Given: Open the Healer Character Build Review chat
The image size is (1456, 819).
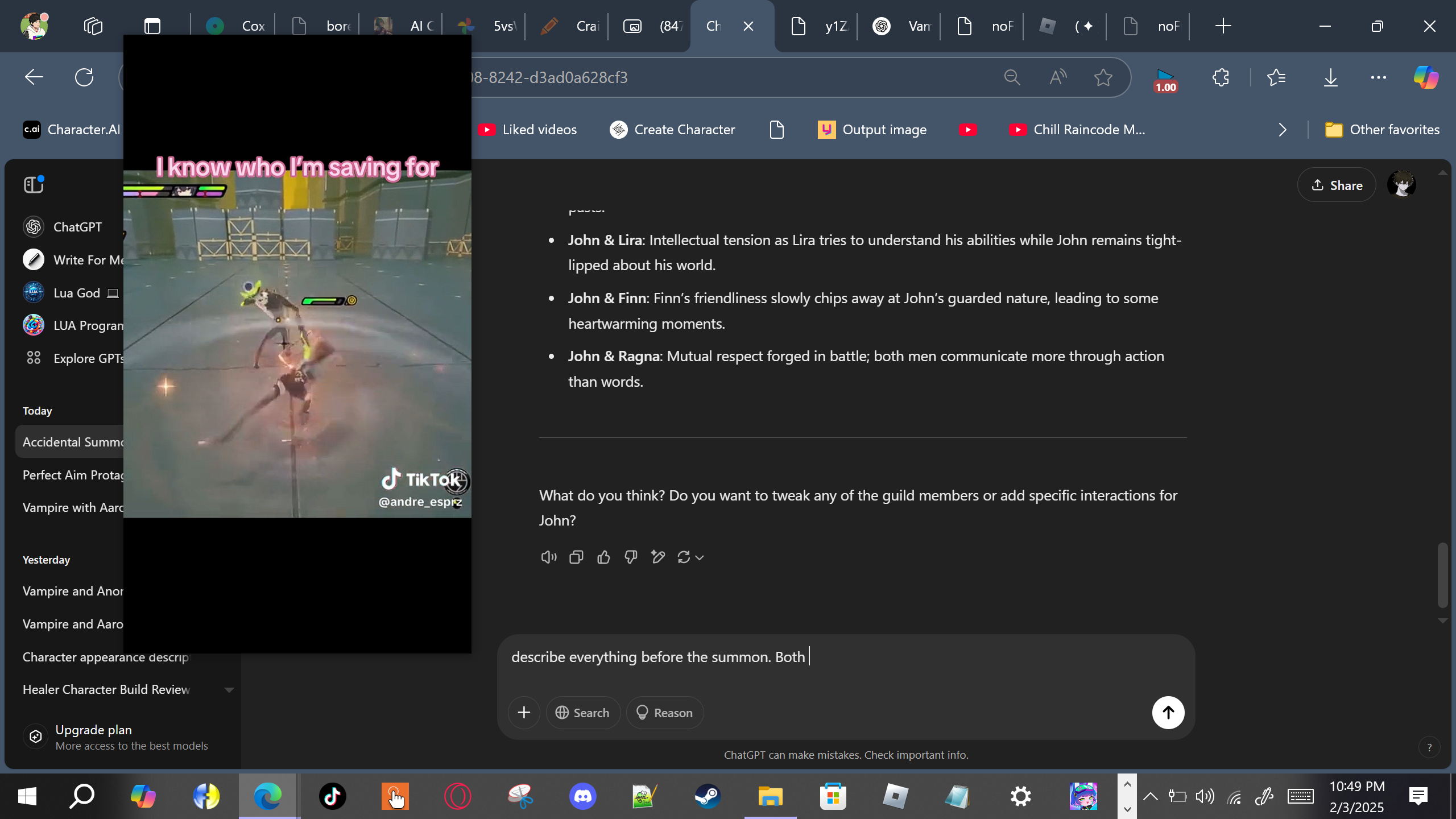Looking at the screenshot, I should click(x=106, y=689).
